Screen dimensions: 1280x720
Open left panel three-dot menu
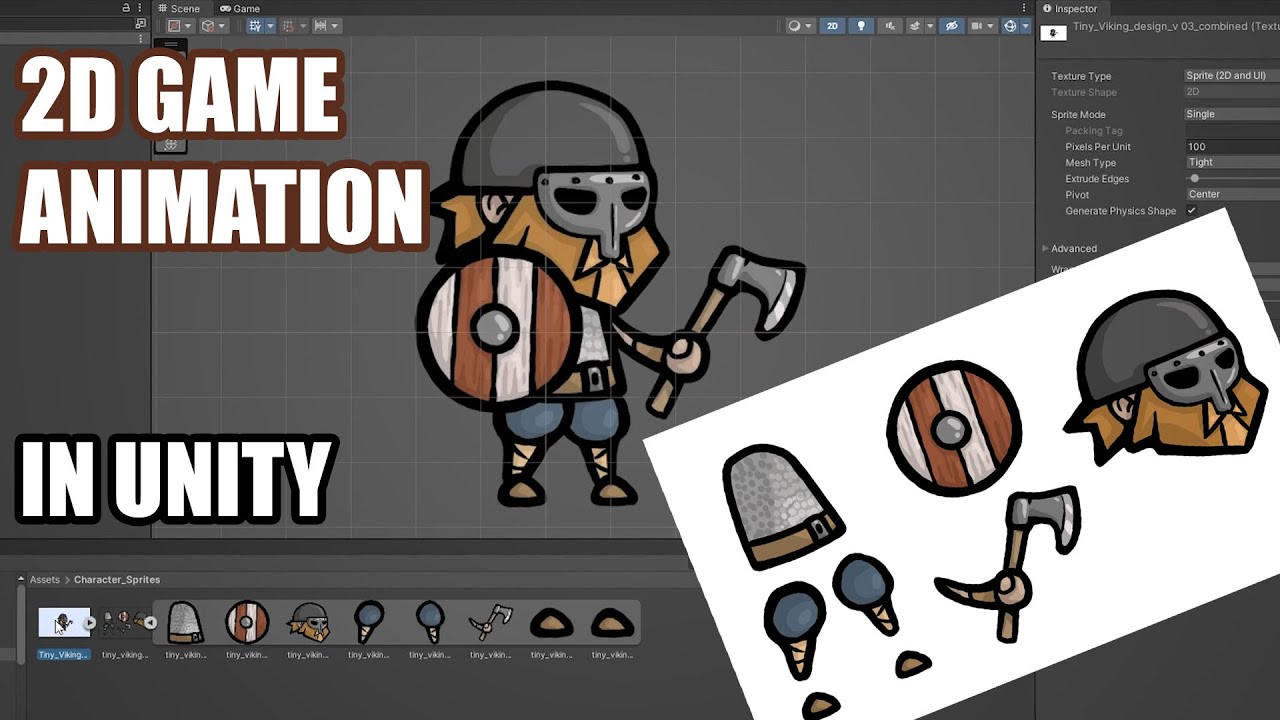pyautogui.click(x=140, y=8)
